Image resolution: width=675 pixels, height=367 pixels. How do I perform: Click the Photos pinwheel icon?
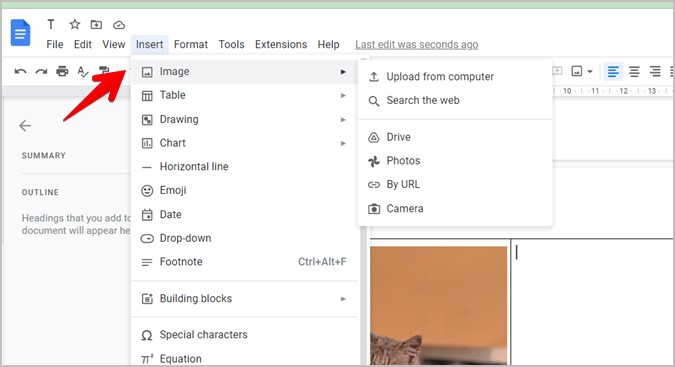point(374,161)
